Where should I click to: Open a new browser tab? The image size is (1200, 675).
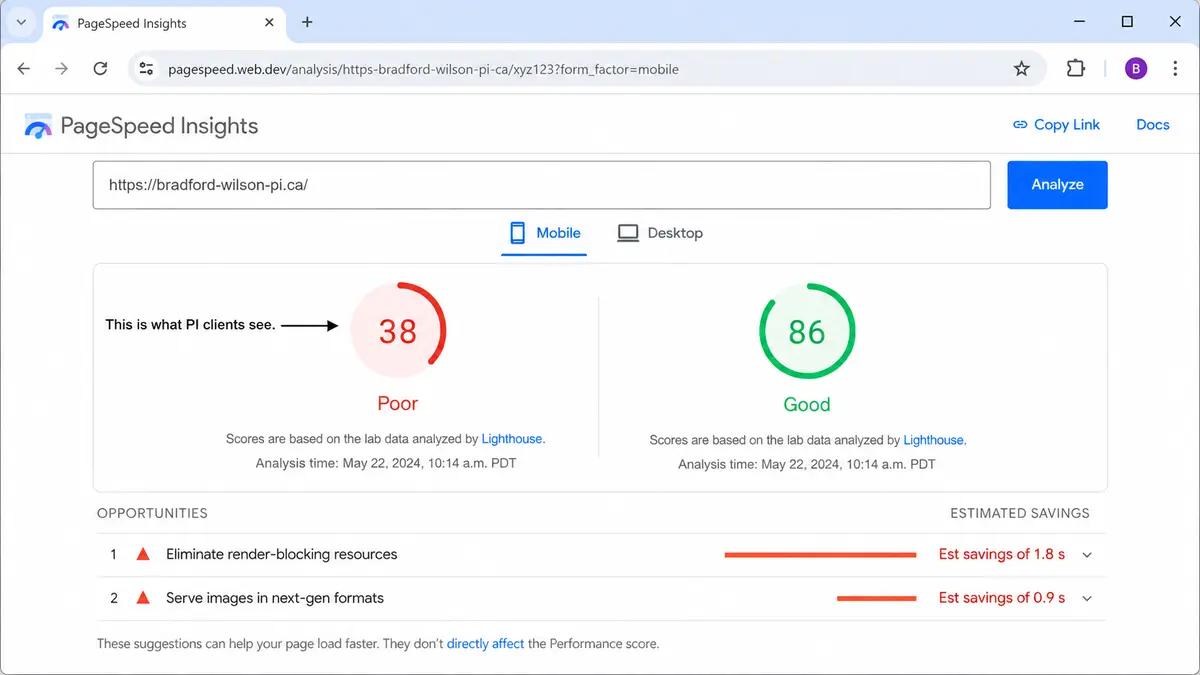[307, 22]
